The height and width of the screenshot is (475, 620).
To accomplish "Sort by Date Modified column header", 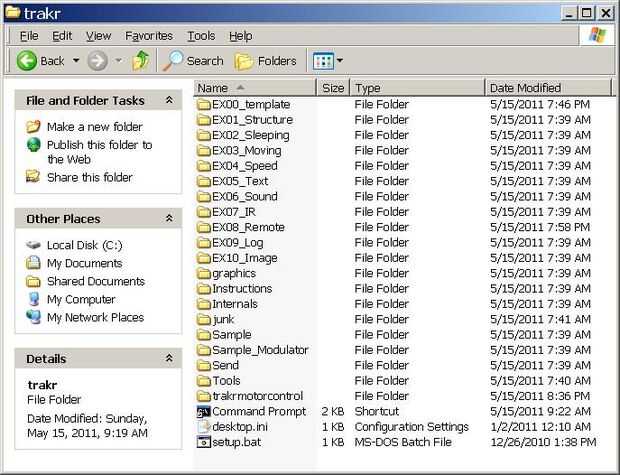I will pyautogui.click(x=548, y=88).
